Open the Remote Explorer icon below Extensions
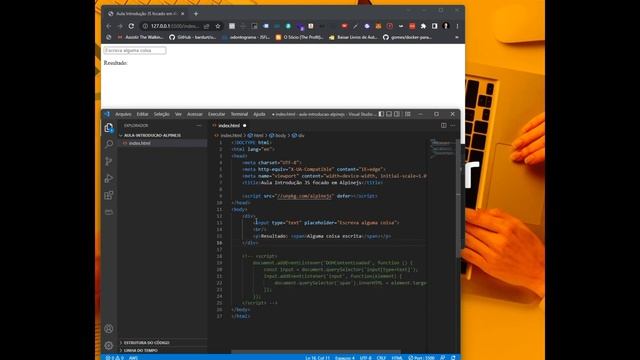The image size is (640, 360). pyautogui.click(x=109, y=212)
